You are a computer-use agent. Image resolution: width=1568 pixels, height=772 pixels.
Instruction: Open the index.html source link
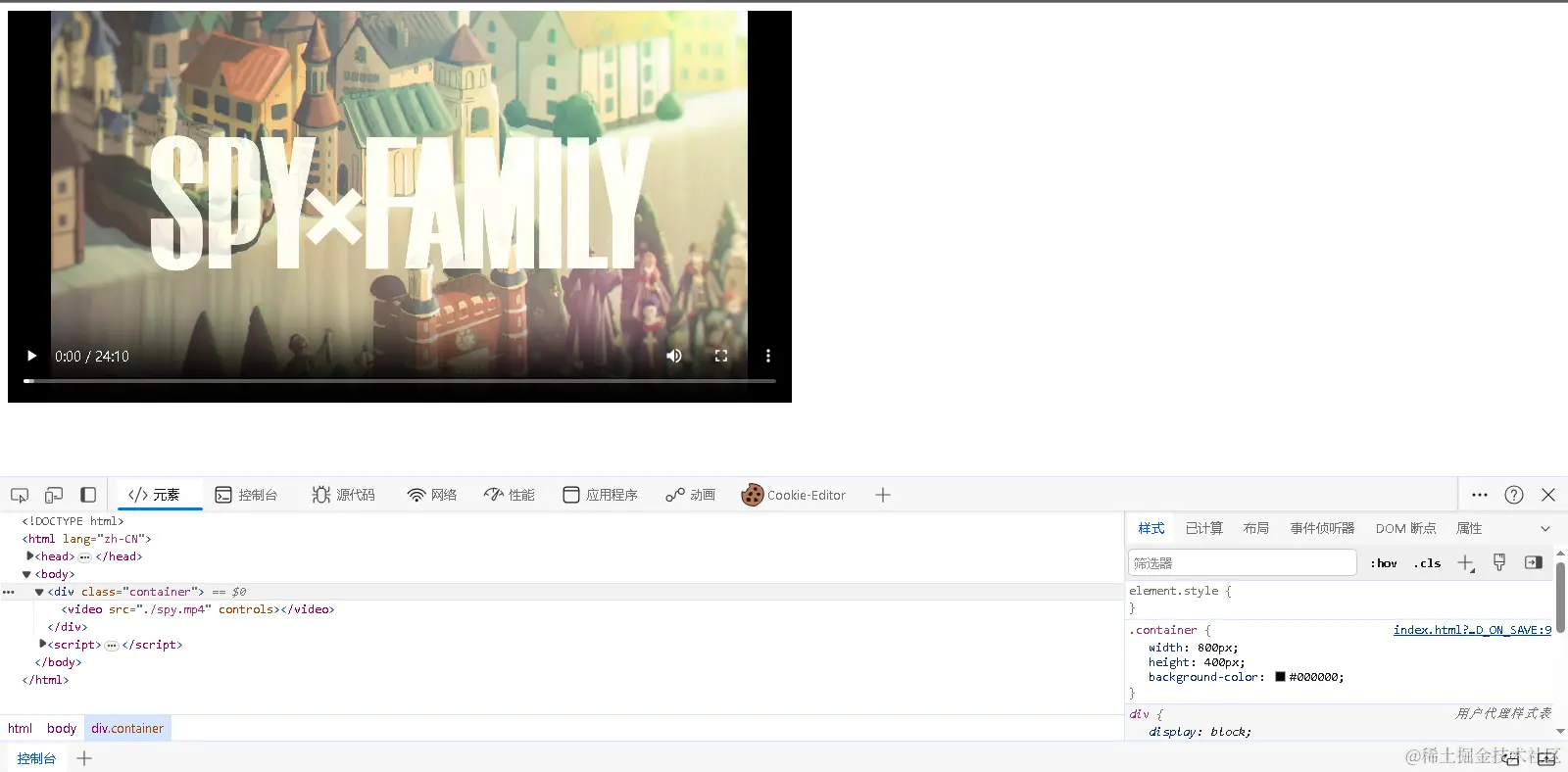coord(1472,630)
